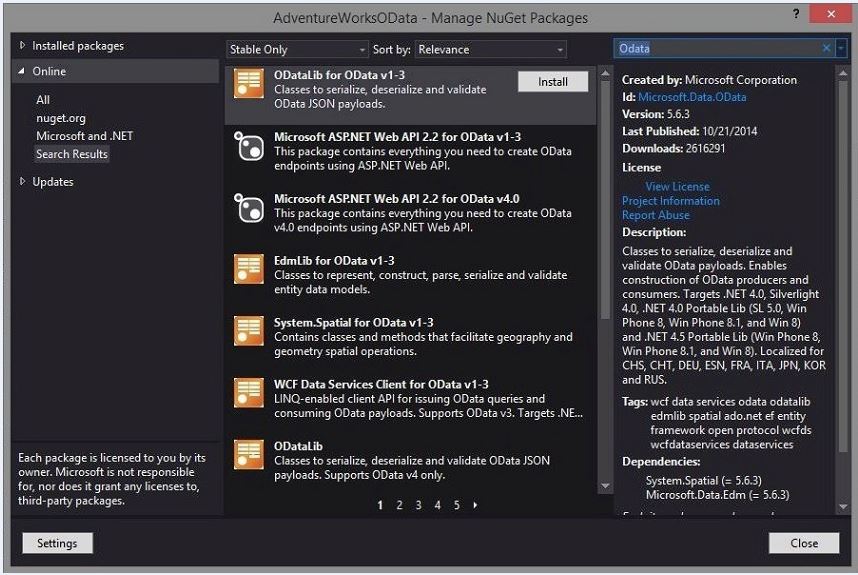Close the Manage NuGet Packages window

pyautogui.click(x=831, y=14)
